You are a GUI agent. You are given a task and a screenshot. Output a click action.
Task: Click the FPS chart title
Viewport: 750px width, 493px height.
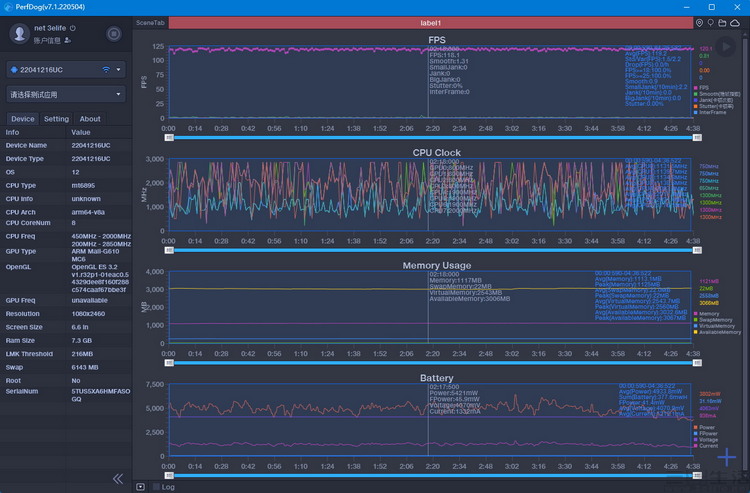[437, 40]
